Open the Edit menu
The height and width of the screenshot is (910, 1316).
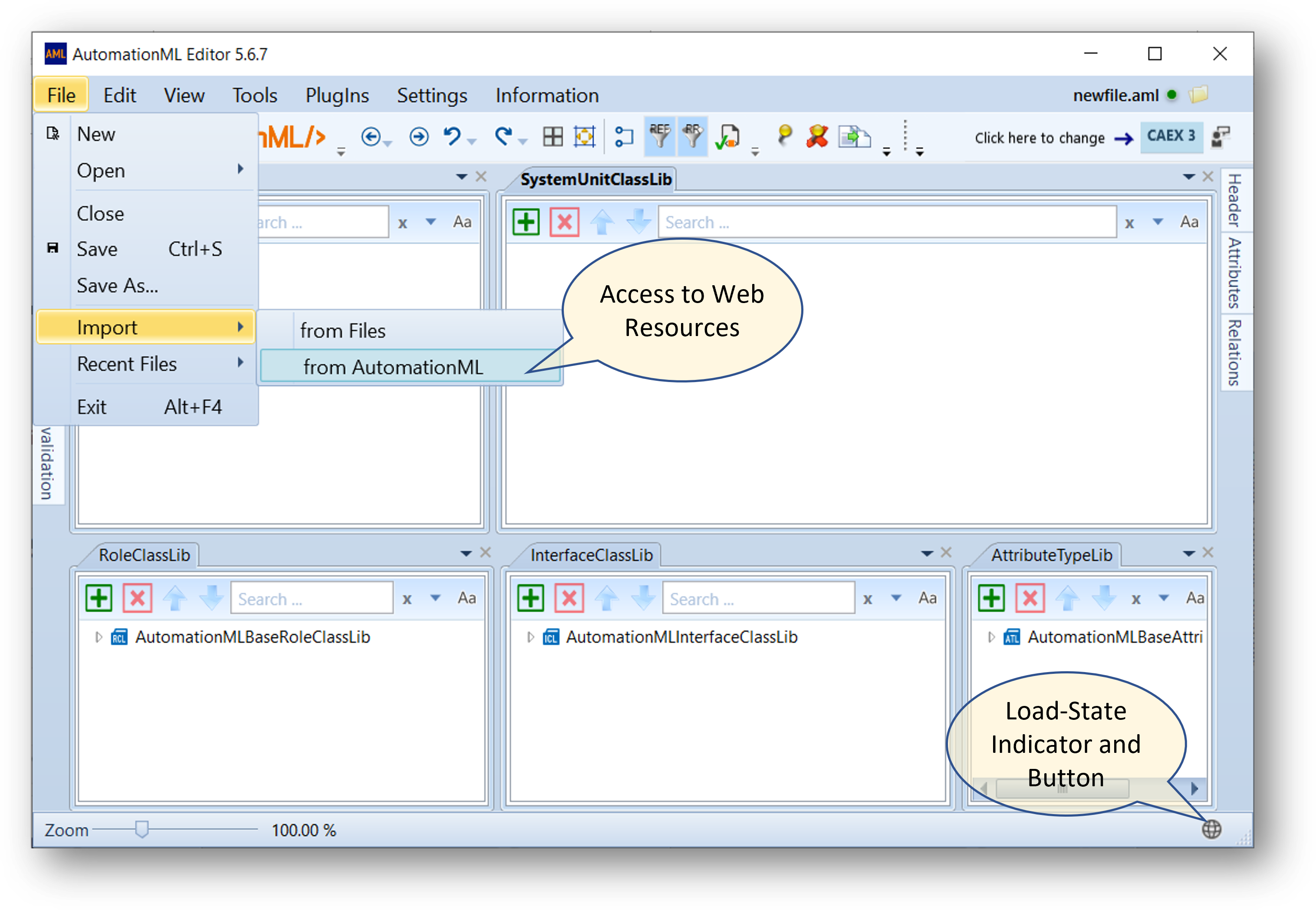pyautogui.click(x=119, y=95)
